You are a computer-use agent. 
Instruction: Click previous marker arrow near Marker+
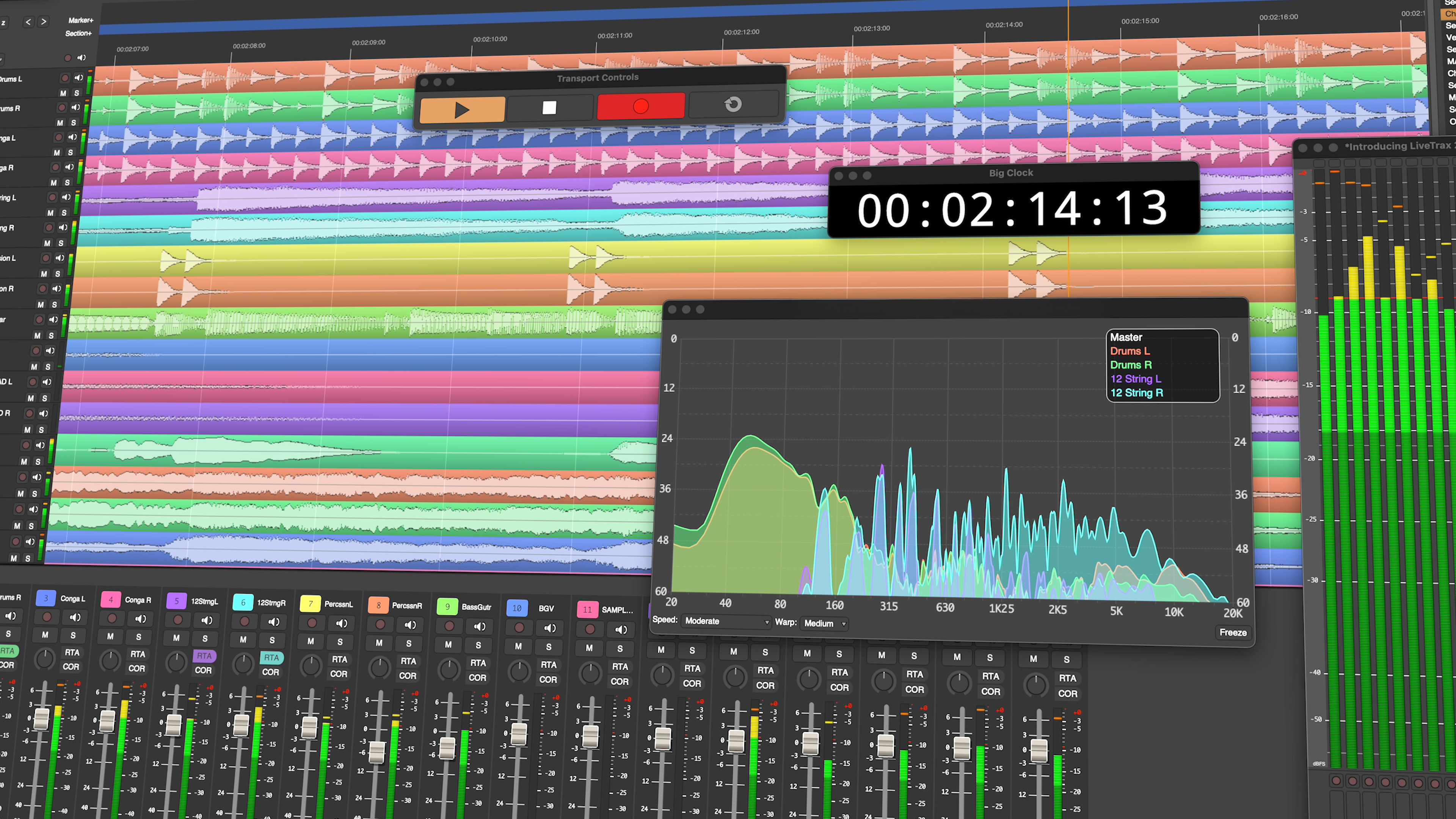pyautogui.click(x=28, y=22)
